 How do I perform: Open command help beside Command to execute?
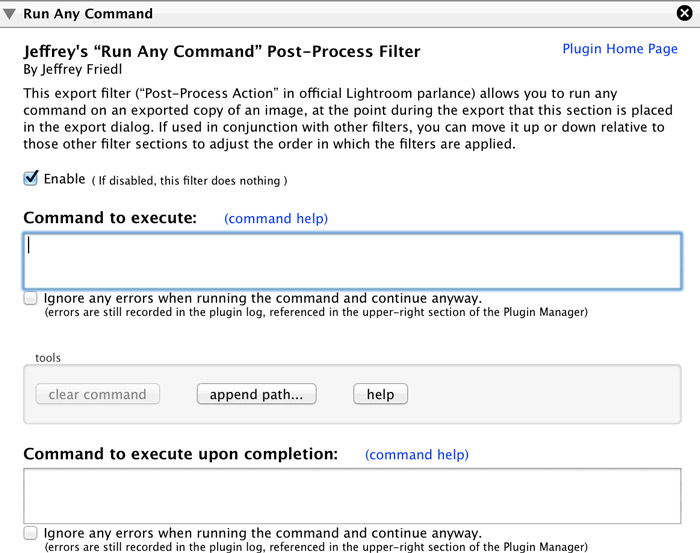[x=276, y=219]
